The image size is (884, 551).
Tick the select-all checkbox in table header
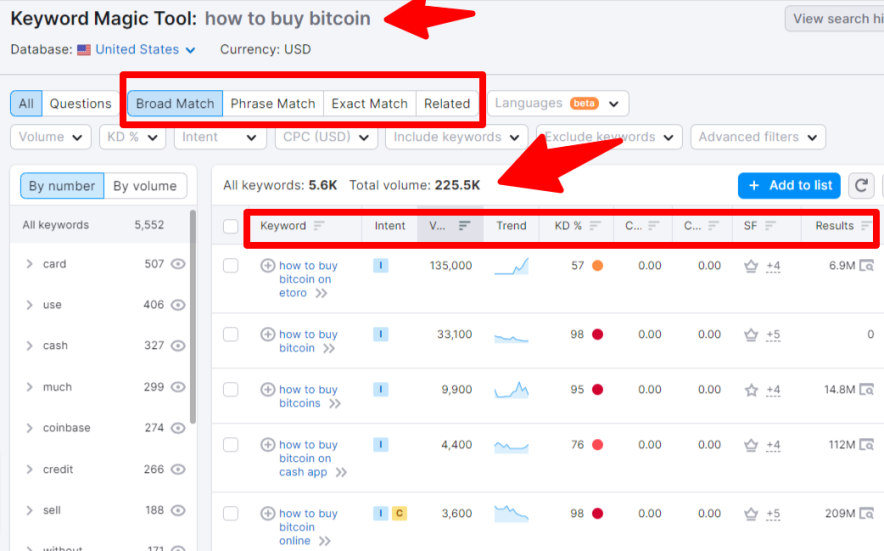pyautogui.click(x=231, y=226)
